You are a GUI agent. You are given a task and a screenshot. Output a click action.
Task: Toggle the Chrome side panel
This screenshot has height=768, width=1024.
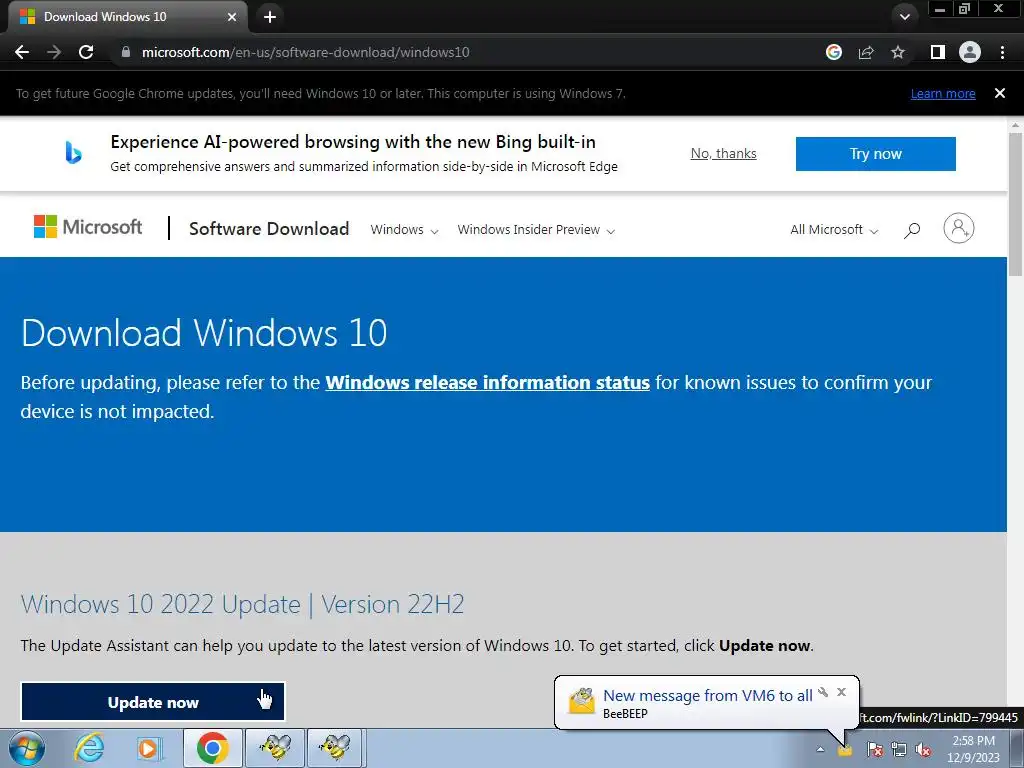coord(938,52)
